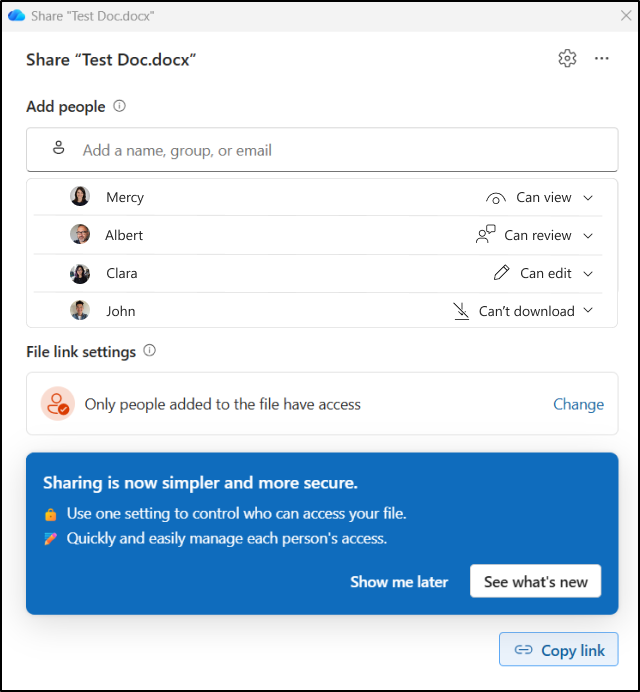The height and width of the screenshot is (692, 640).
Task: Click the 'File link settings' heading
Action: pyautogui.click(x=81, y=352)
